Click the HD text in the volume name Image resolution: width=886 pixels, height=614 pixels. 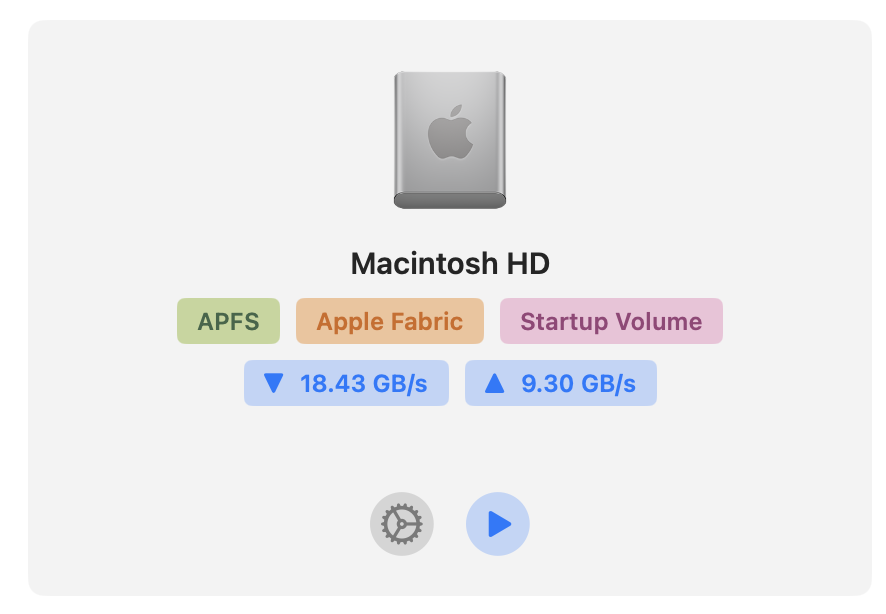528,264
